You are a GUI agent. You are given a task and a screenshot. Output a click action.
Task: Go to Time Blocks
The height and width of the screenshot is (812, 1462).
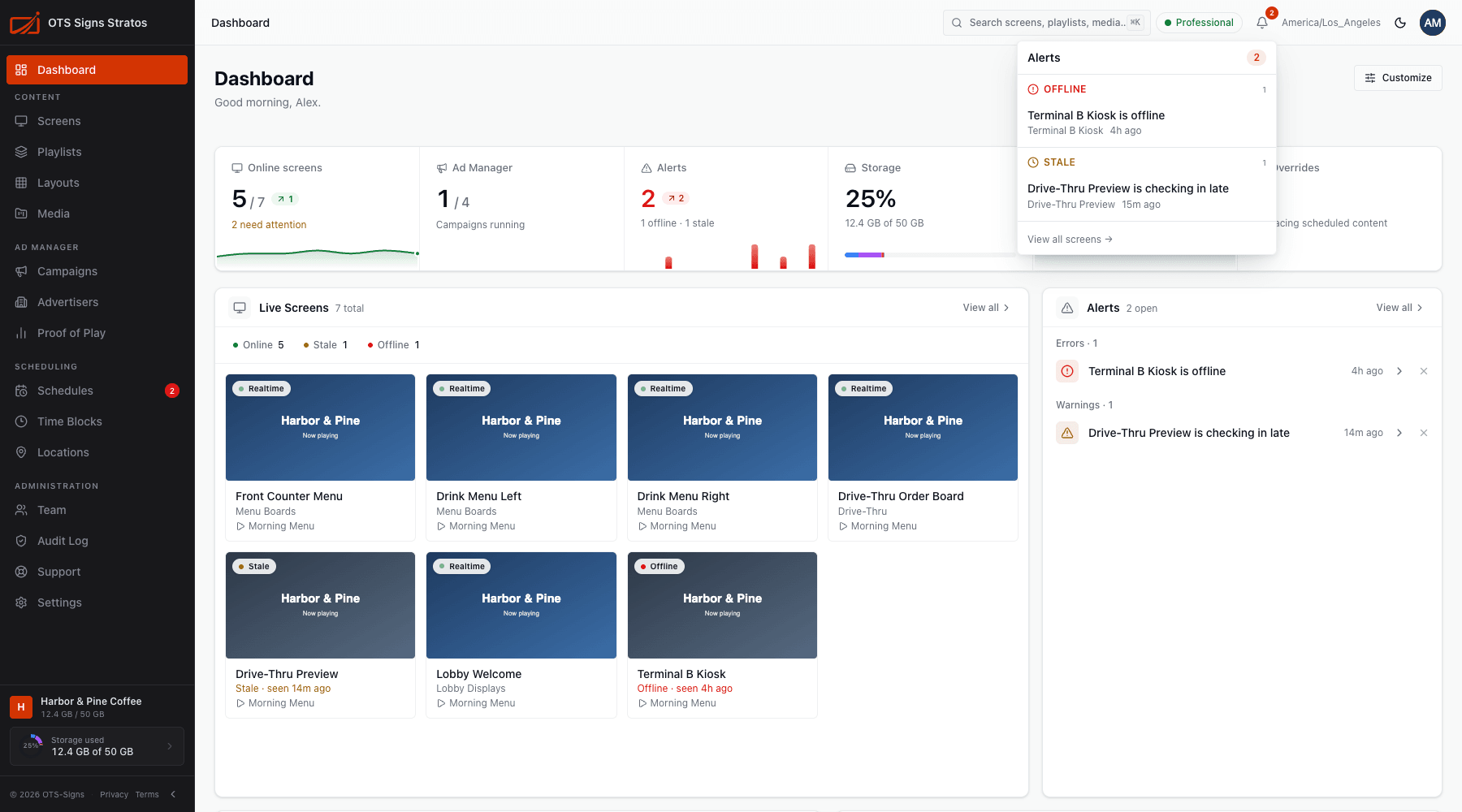[97, 421]
